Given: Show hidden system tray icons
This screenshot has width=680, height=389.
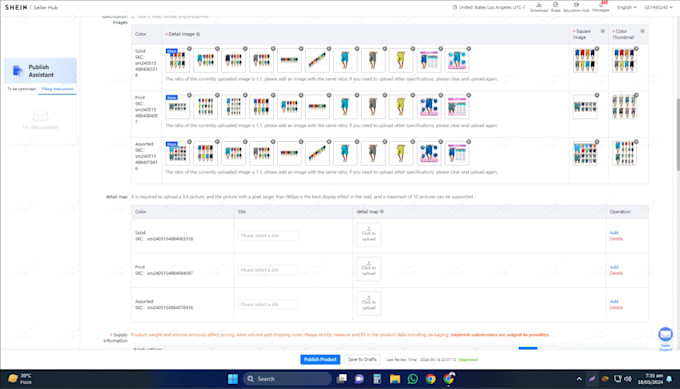Looking at the screenshot, I should point(579,379).
